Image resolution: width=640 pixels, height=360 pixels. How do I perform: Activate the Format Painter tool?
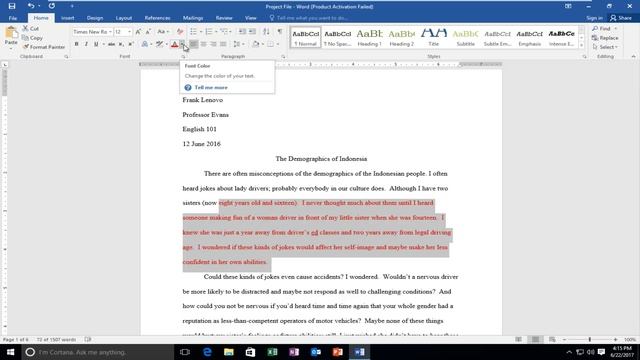[x=44, y=47]
